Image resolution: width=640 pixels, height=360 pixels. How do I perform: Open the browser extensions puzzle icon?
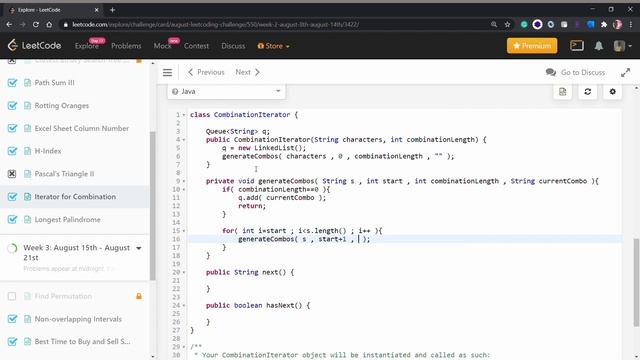[x=604, y=24]
